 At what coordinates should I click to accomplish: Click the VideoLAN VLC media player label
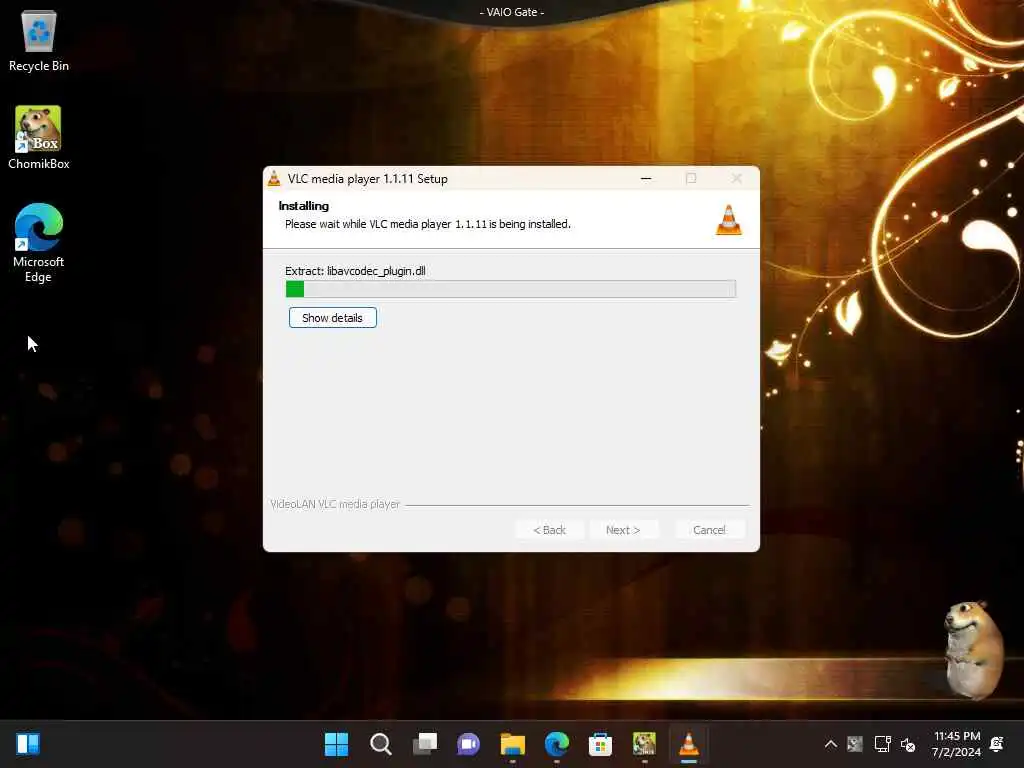pos(335,504)
